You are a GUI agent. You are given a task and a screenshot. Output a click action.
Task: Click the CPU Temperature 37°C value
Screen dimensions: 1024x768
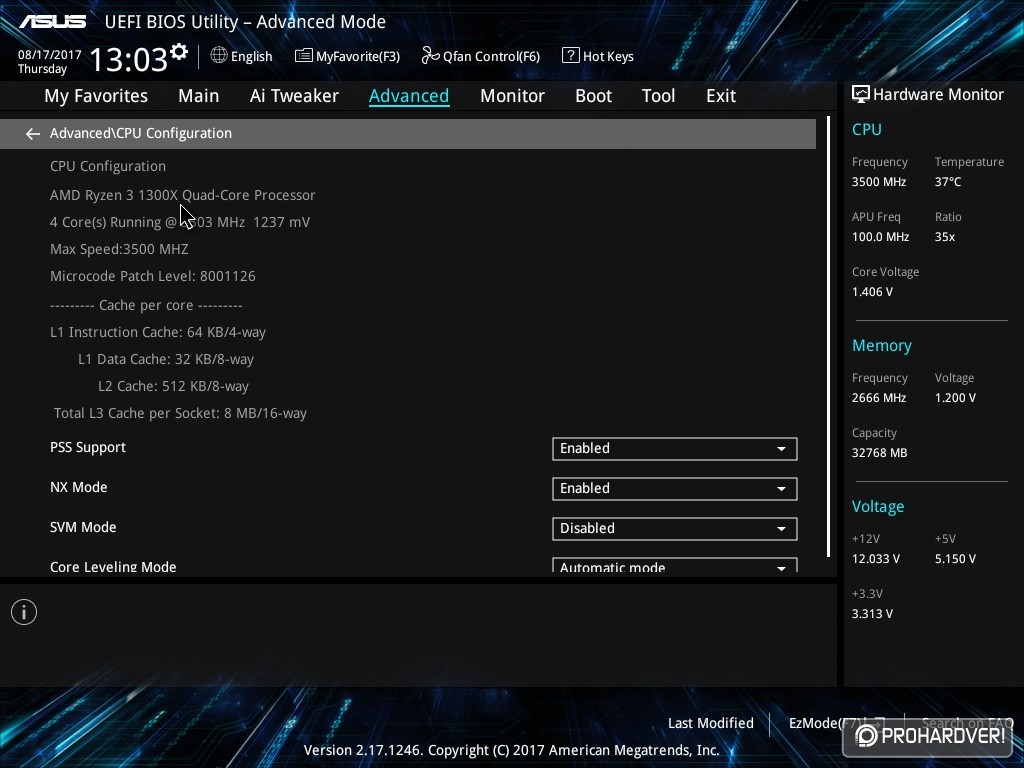948,182
